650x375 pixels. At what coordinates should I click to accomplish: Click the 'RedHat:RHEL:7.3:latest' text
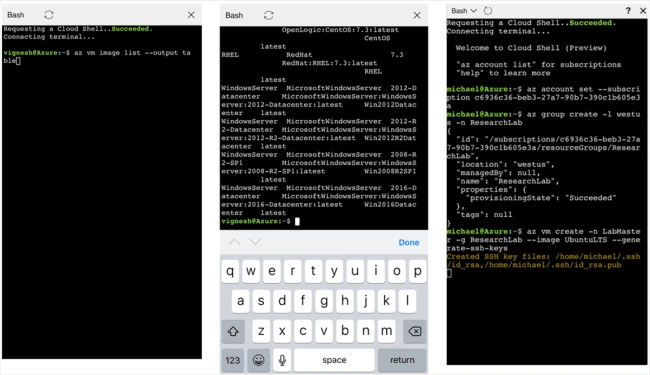coord(330,63)
